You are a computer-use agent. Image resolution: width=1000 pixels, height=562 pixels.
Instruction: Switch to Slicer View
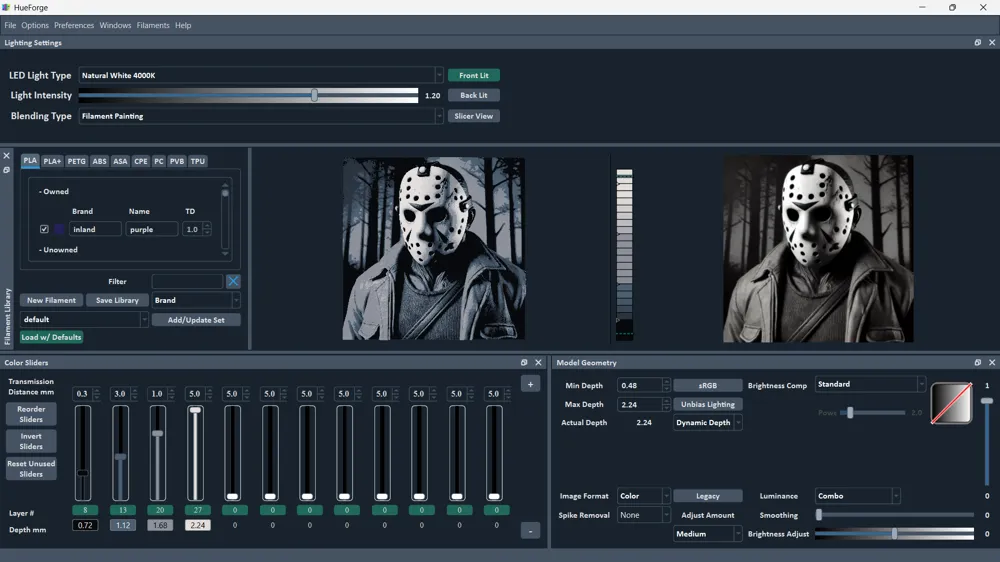point(474,116)
